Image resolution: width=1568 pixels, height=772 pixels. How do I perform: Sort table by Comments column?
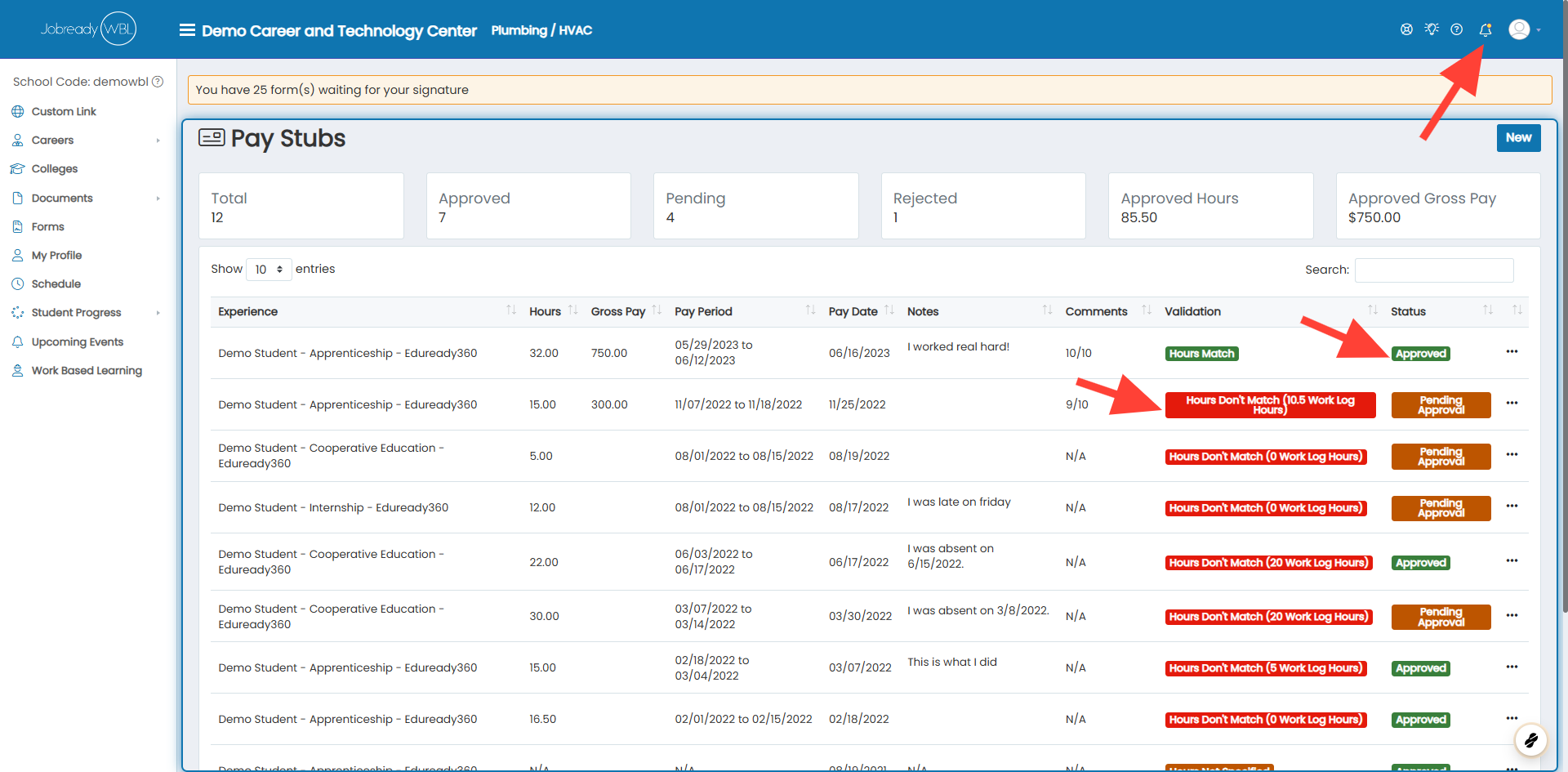point(1107,311)
